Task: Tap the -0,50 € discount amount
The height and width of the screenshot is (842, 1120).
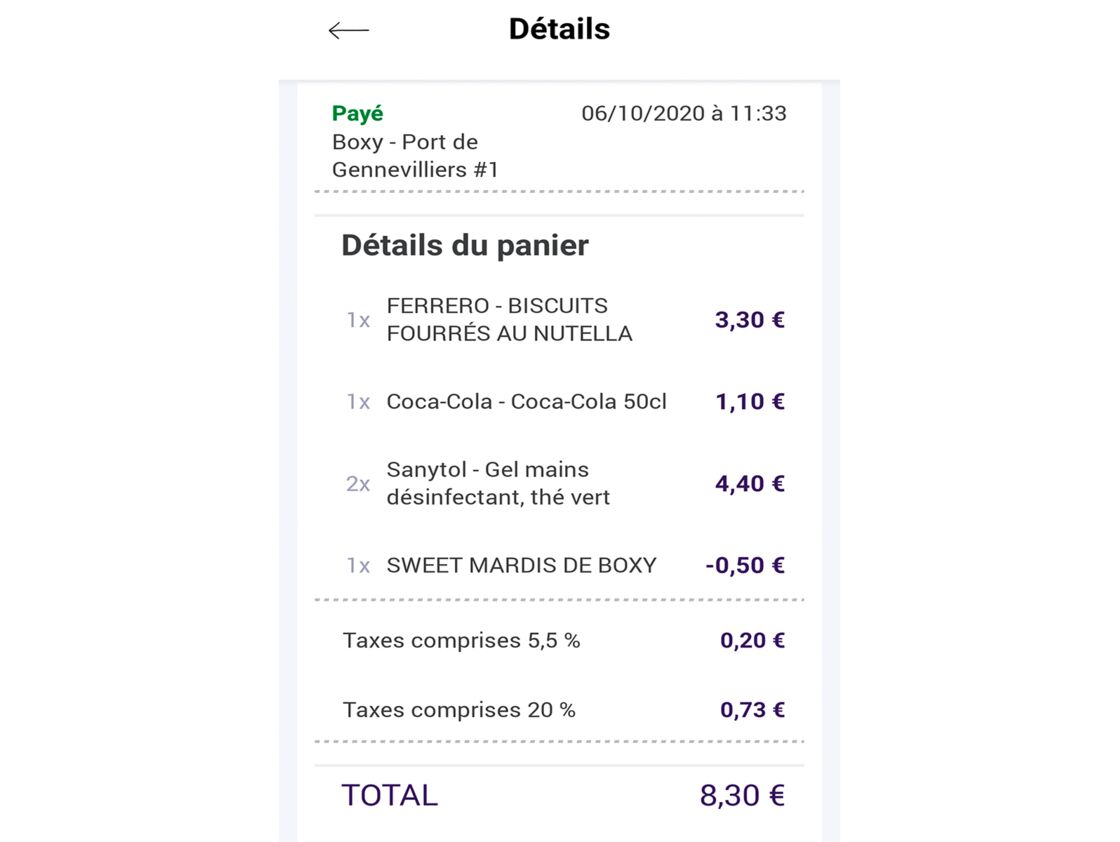Action: 745,565
